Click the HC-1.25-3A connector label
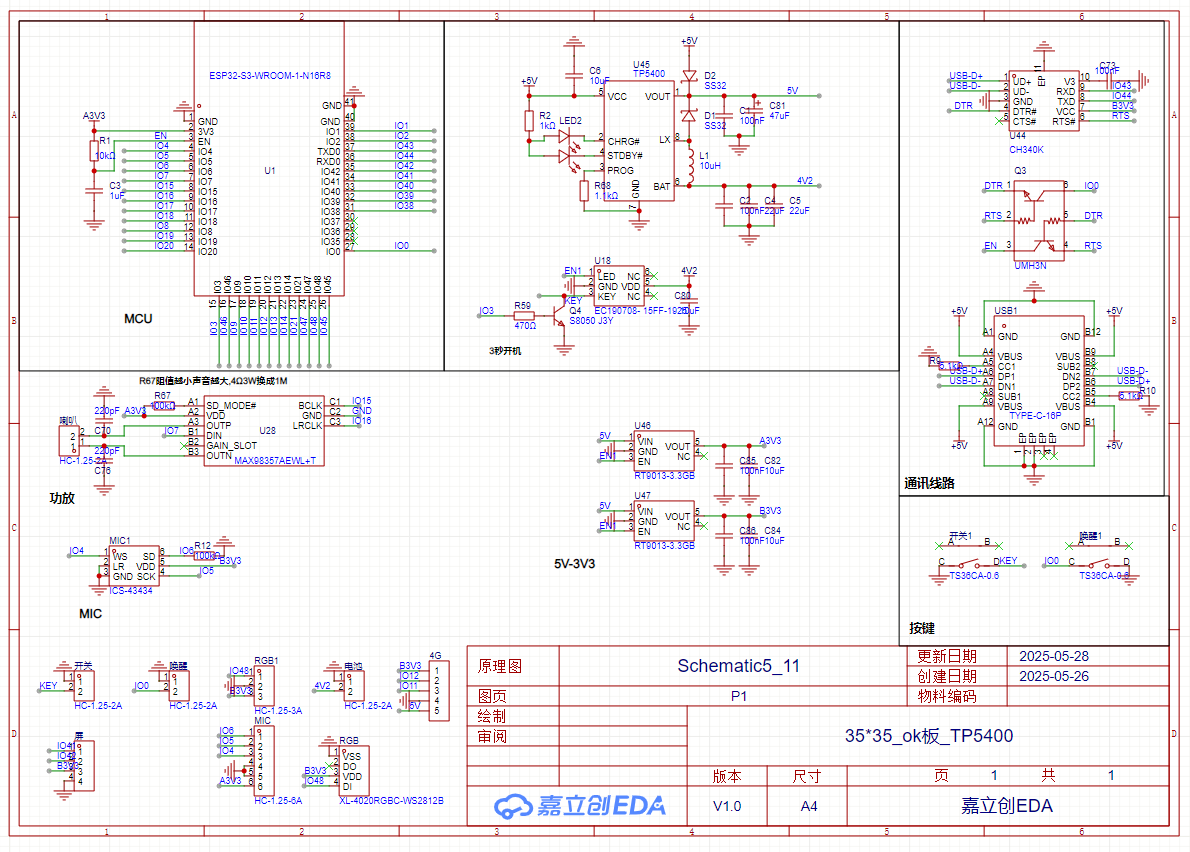The width and height of the screenshot is (1190, 852). pos(278,711)
